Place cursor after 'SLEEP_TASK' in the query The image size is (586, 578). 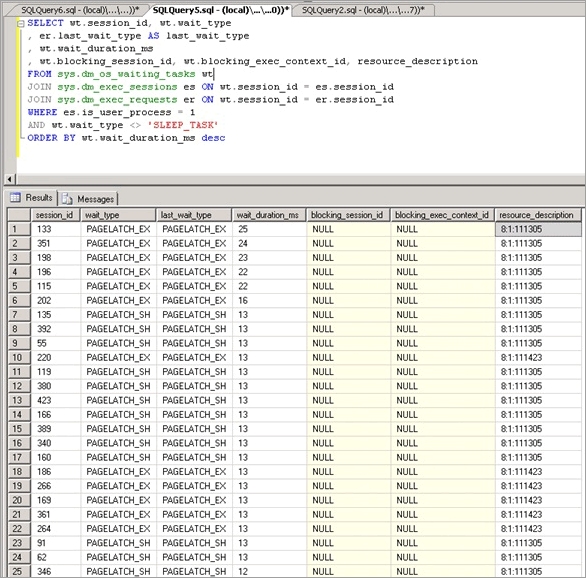219,125
